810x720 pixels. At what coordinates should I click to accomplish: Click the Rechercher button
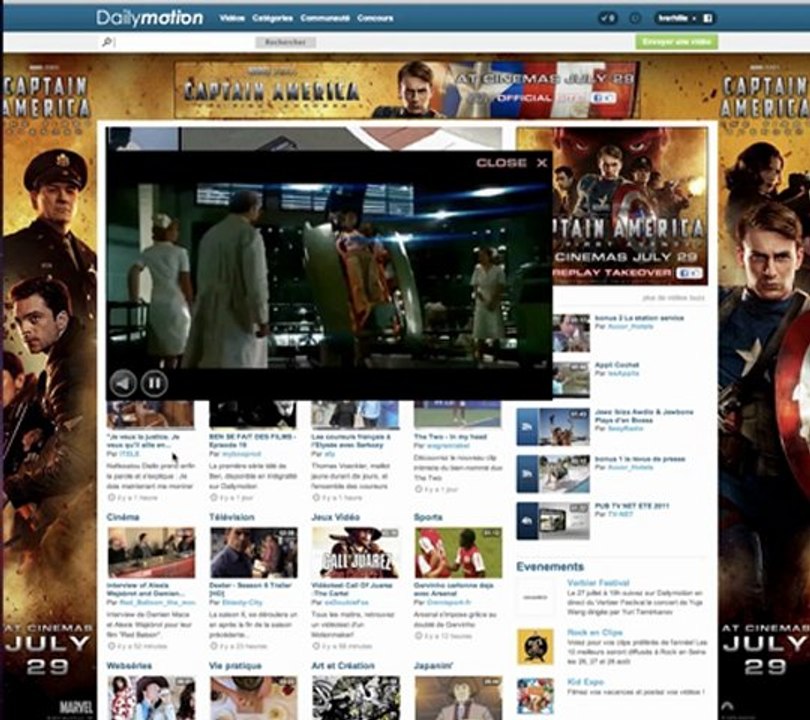click(x=285, y=42)
